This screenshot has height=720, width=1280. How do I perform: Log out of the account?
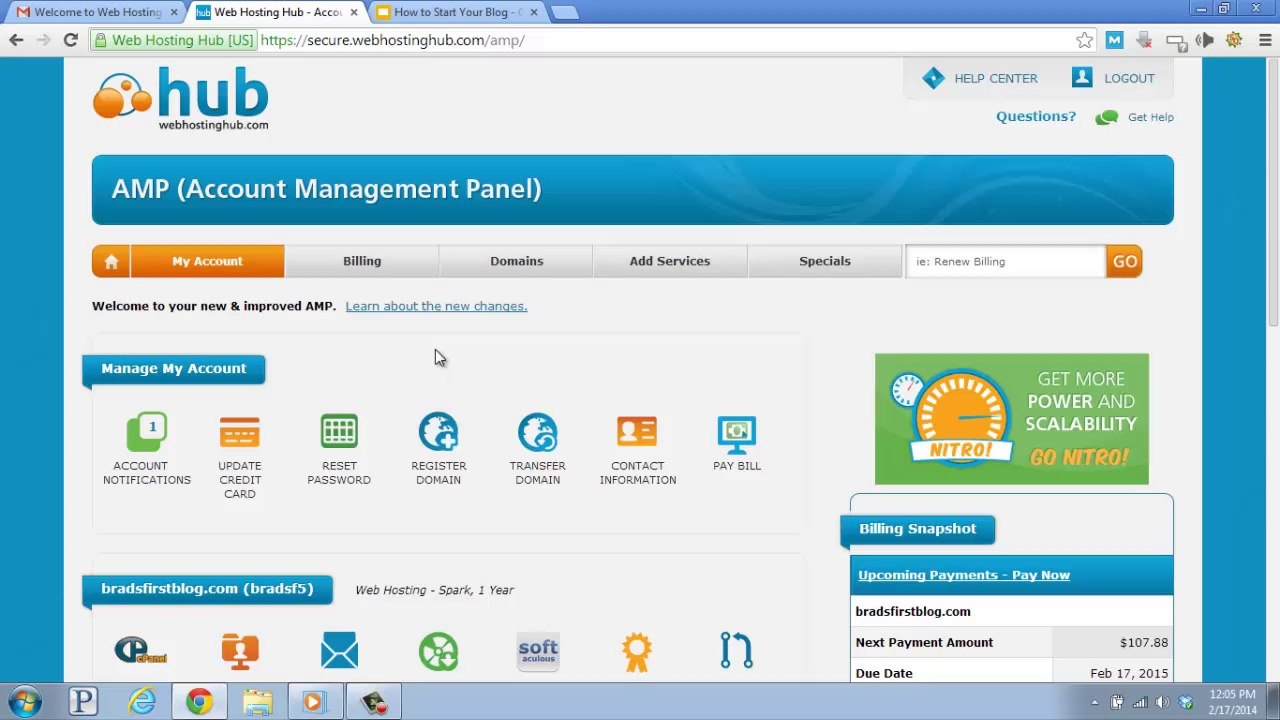(x=1113, y=78)
